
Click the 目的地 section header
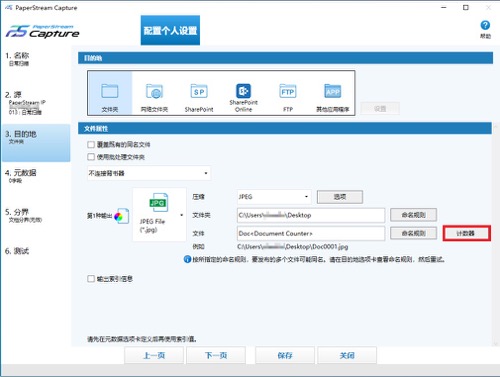[x=285, y=58]
